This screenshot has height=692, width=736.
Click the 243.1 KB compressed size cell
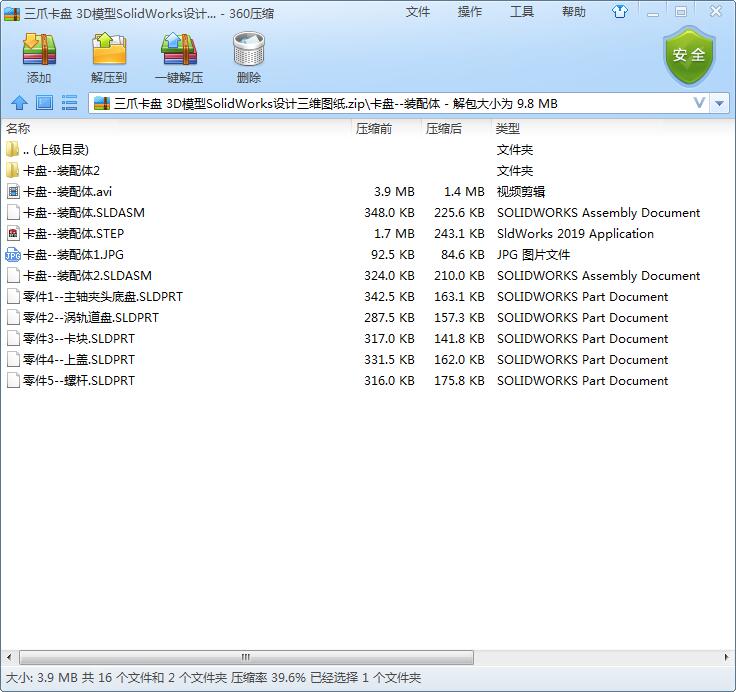(459, 233)
